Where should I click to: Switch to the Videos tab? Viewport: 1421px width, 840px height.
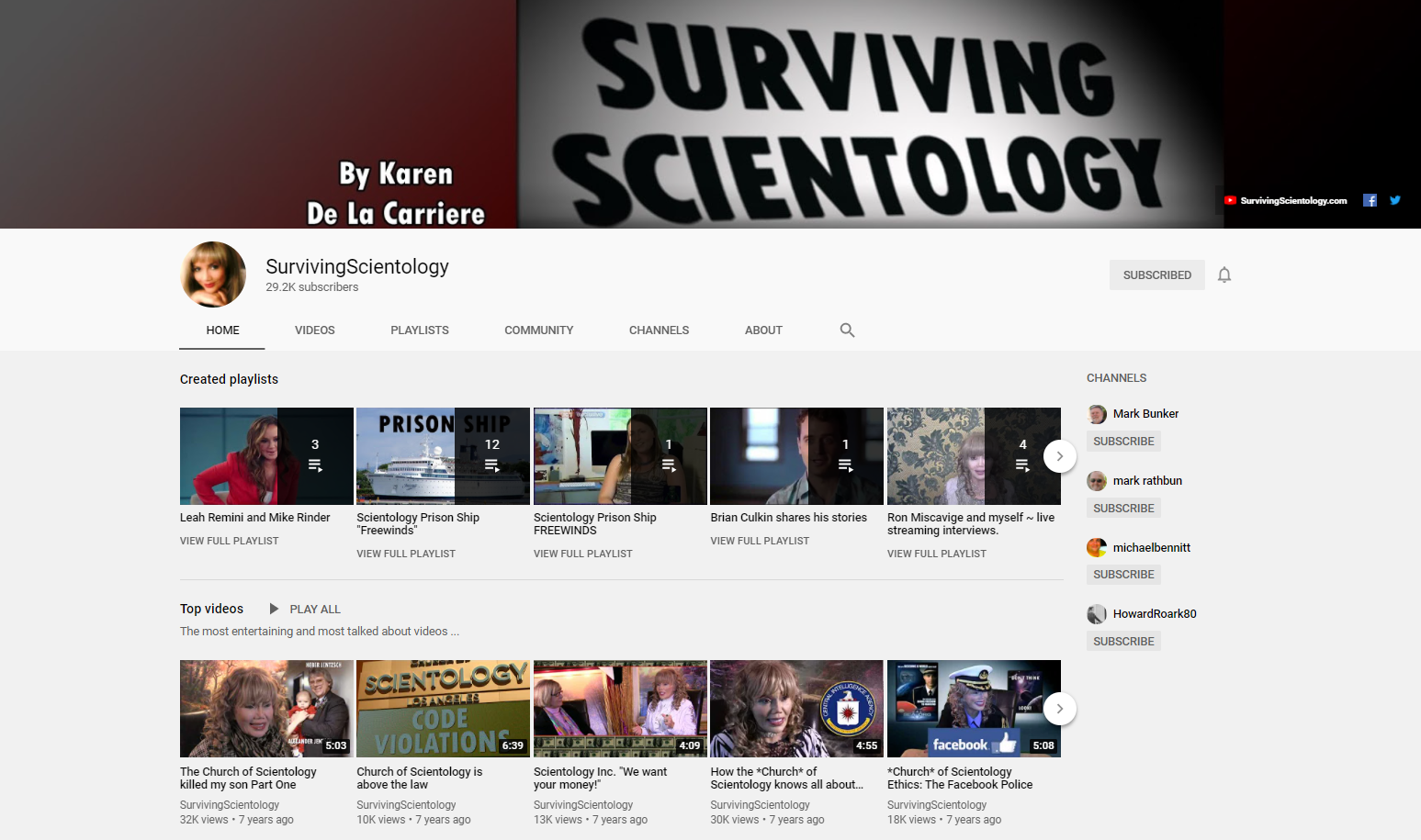click(x=315, y=330)
